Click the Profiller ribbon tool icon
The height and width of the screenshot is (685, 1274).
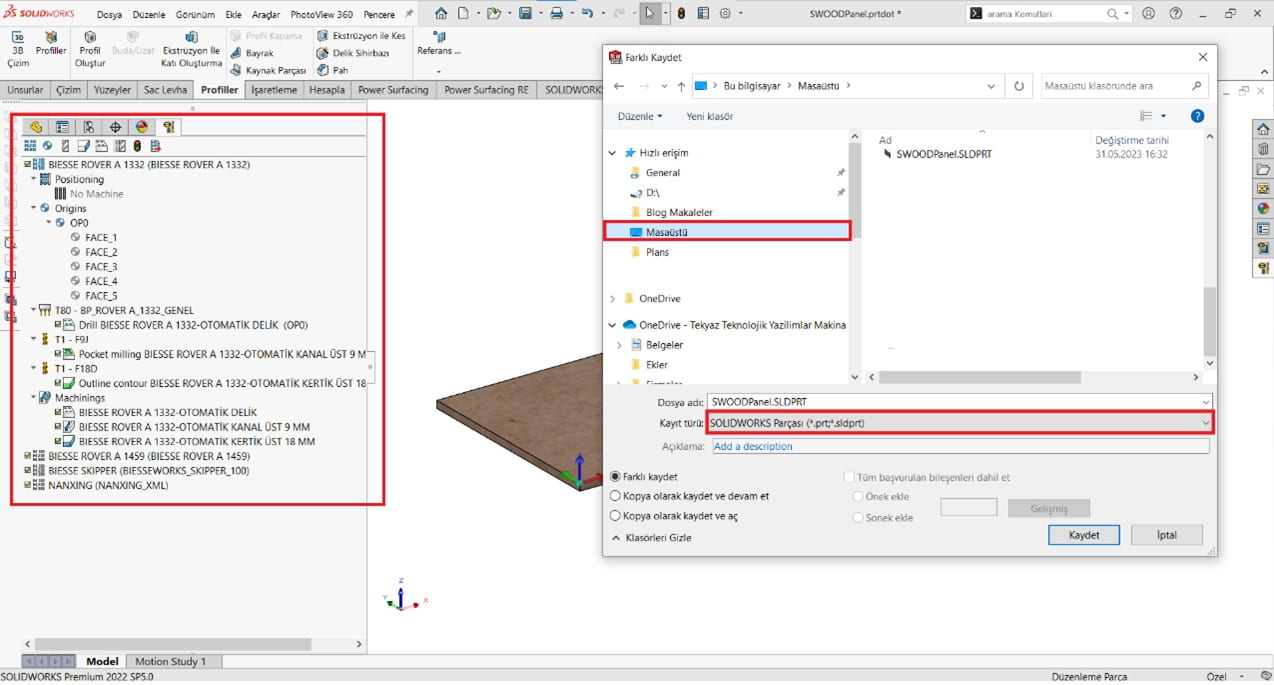click(x=51, y=43)
